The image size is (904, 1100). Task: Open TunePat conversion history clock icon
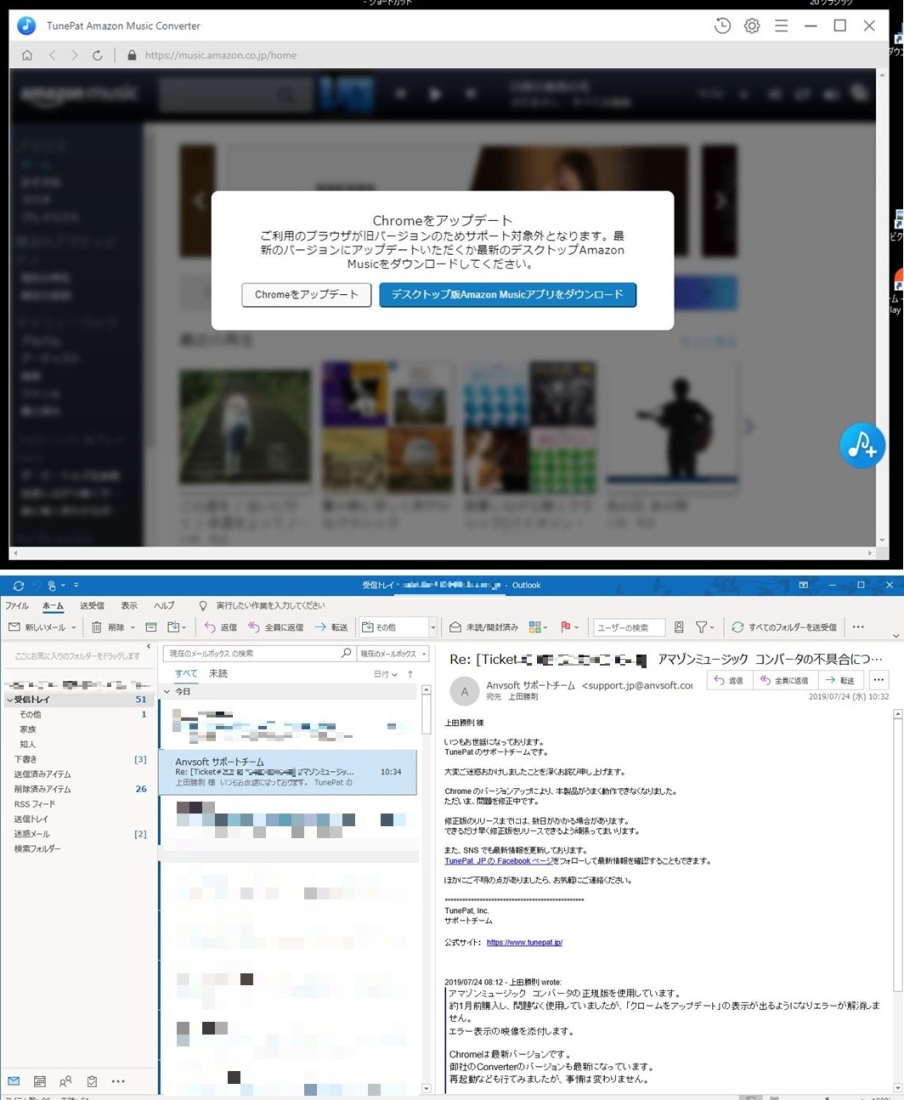click(722, 26)
